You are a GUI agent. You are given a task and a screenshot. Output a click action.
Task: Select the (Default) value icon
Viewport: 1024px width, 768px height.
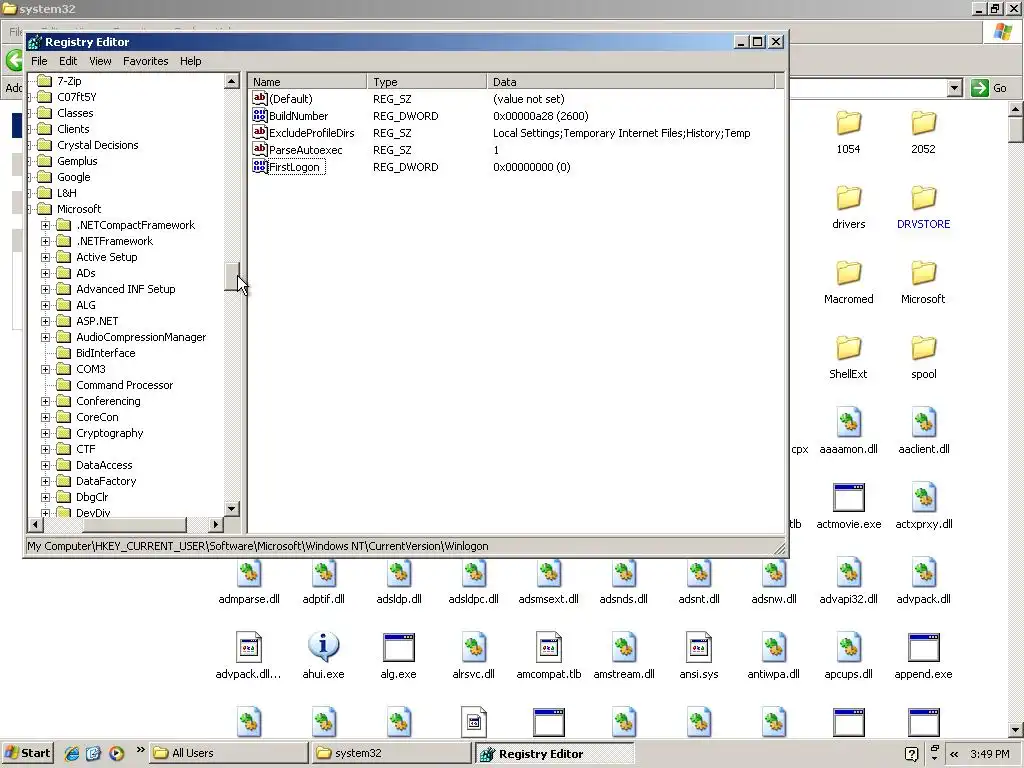pyautogui.click(x=260, y=99)
